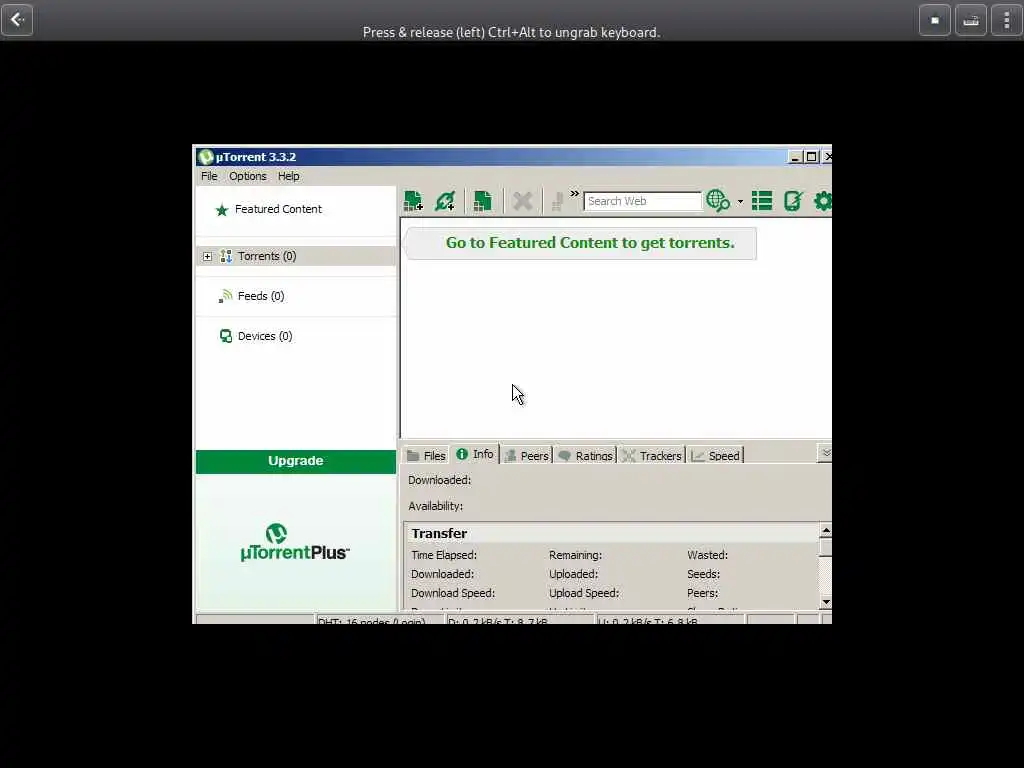Click the viewer keyboard icon button
1024x768 pixels.
tap(970, 20)
